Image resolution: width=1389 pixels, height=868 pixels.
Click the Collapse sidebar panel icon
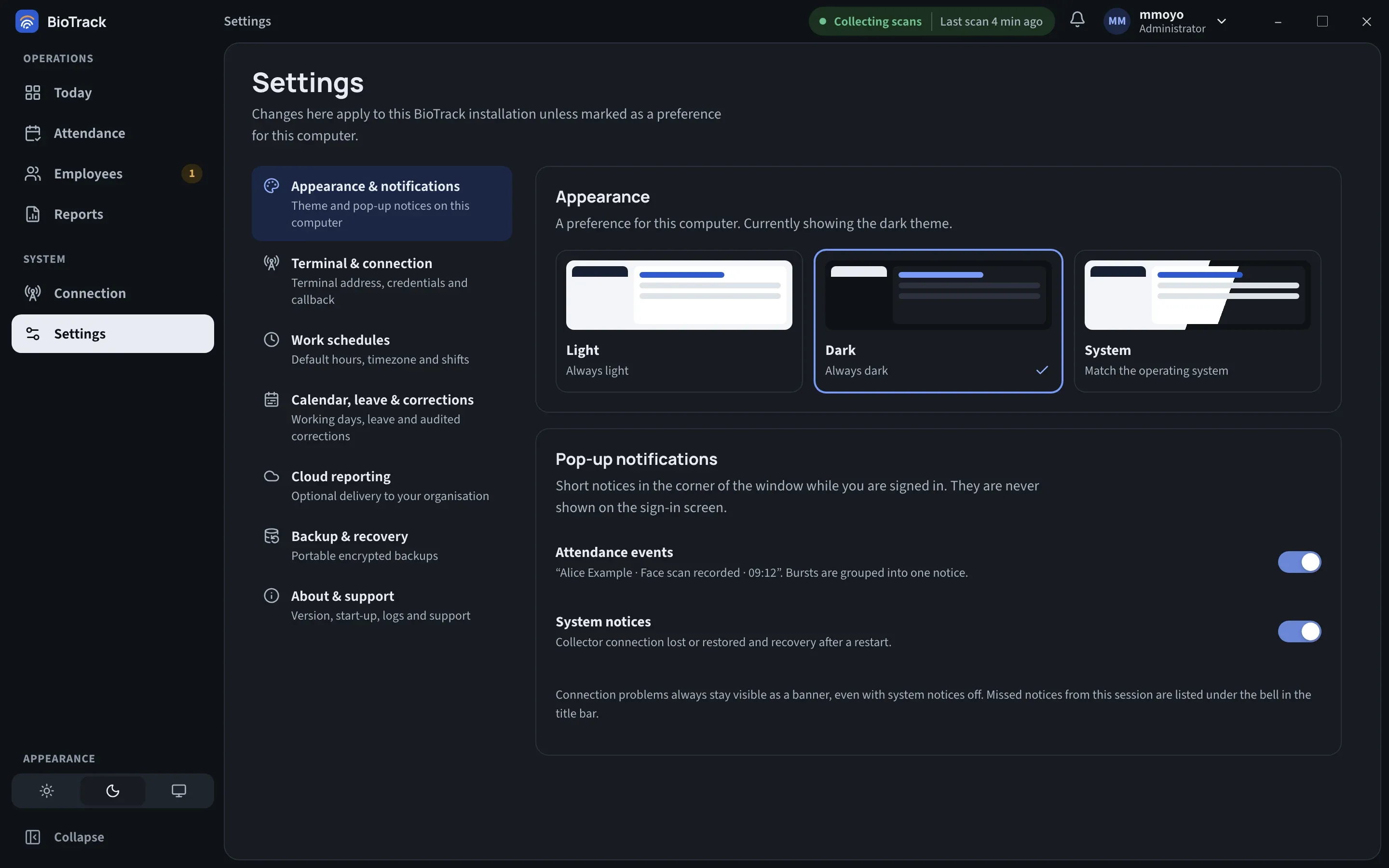coord(33,837)
